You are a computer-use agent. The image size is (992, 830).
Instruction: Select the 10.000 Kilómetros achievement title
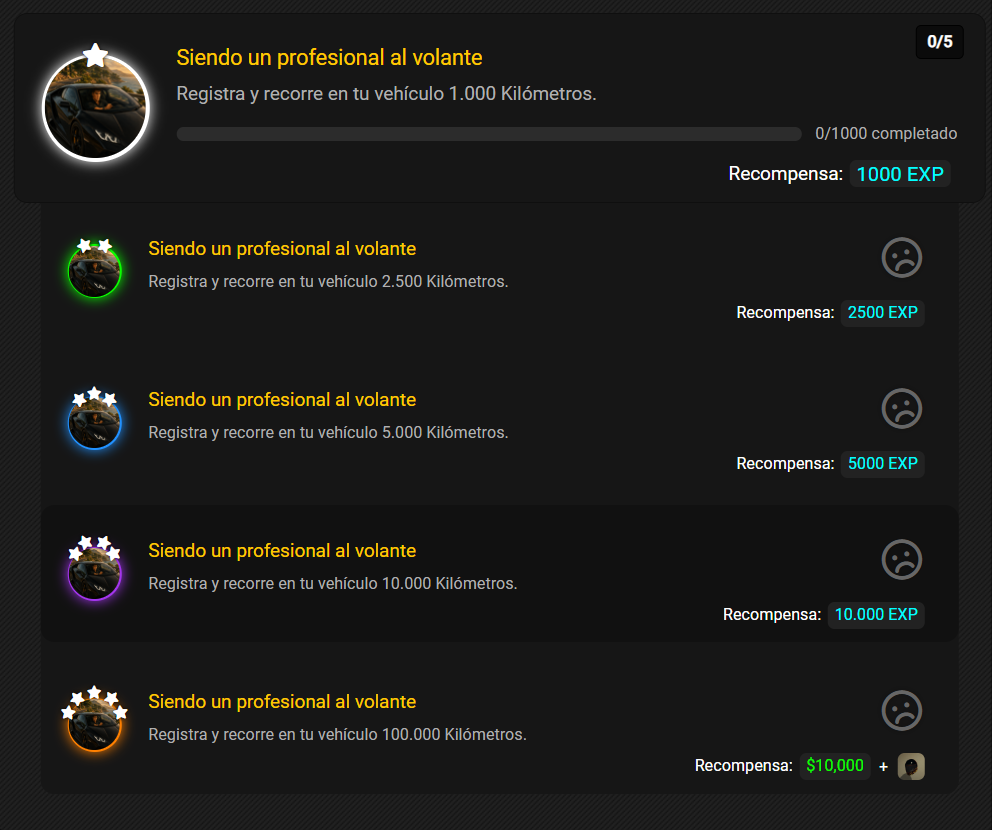tap(282, 550)
